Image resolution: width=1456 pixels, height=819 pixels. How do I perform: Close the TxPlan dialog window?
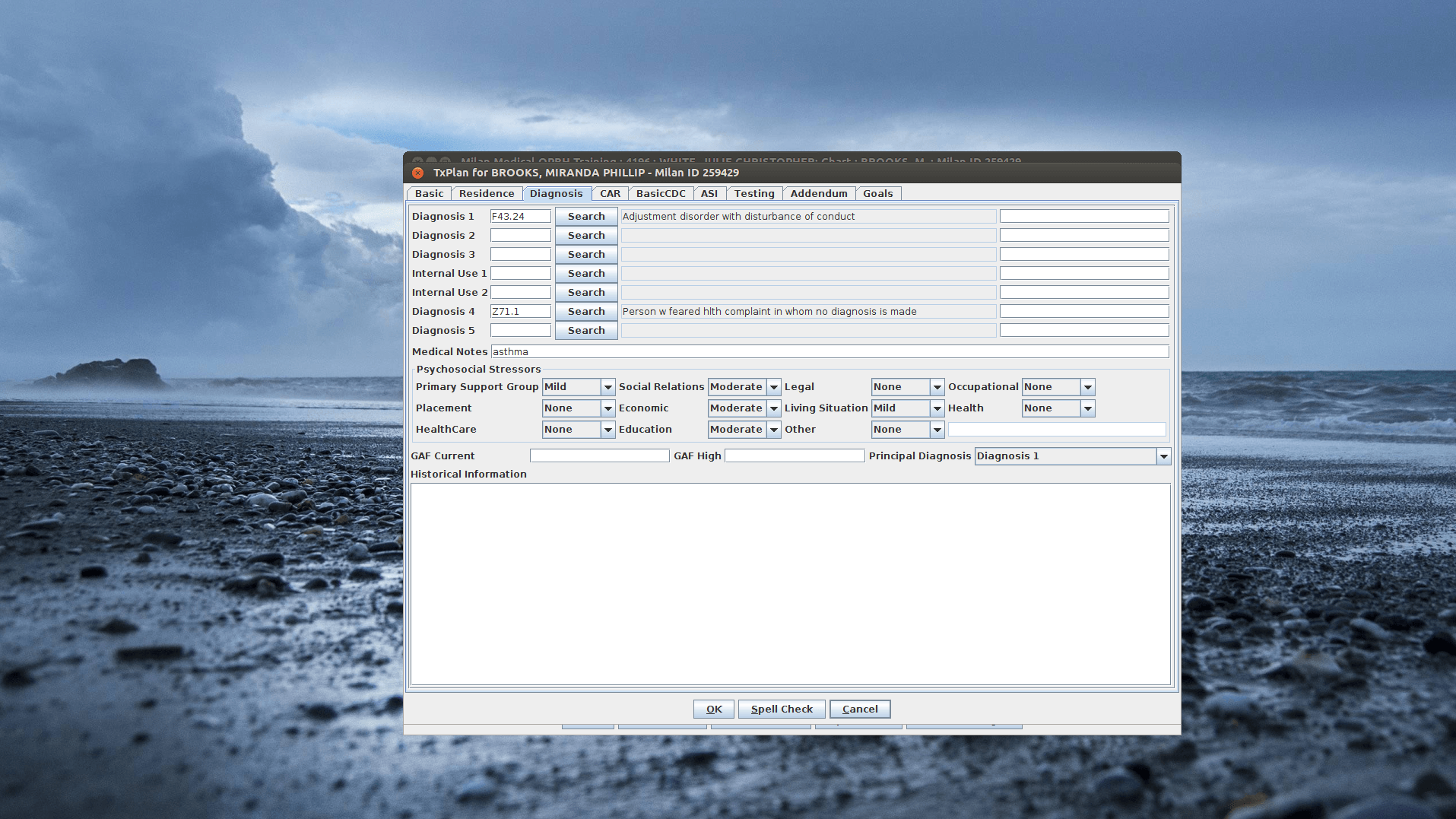417,173
